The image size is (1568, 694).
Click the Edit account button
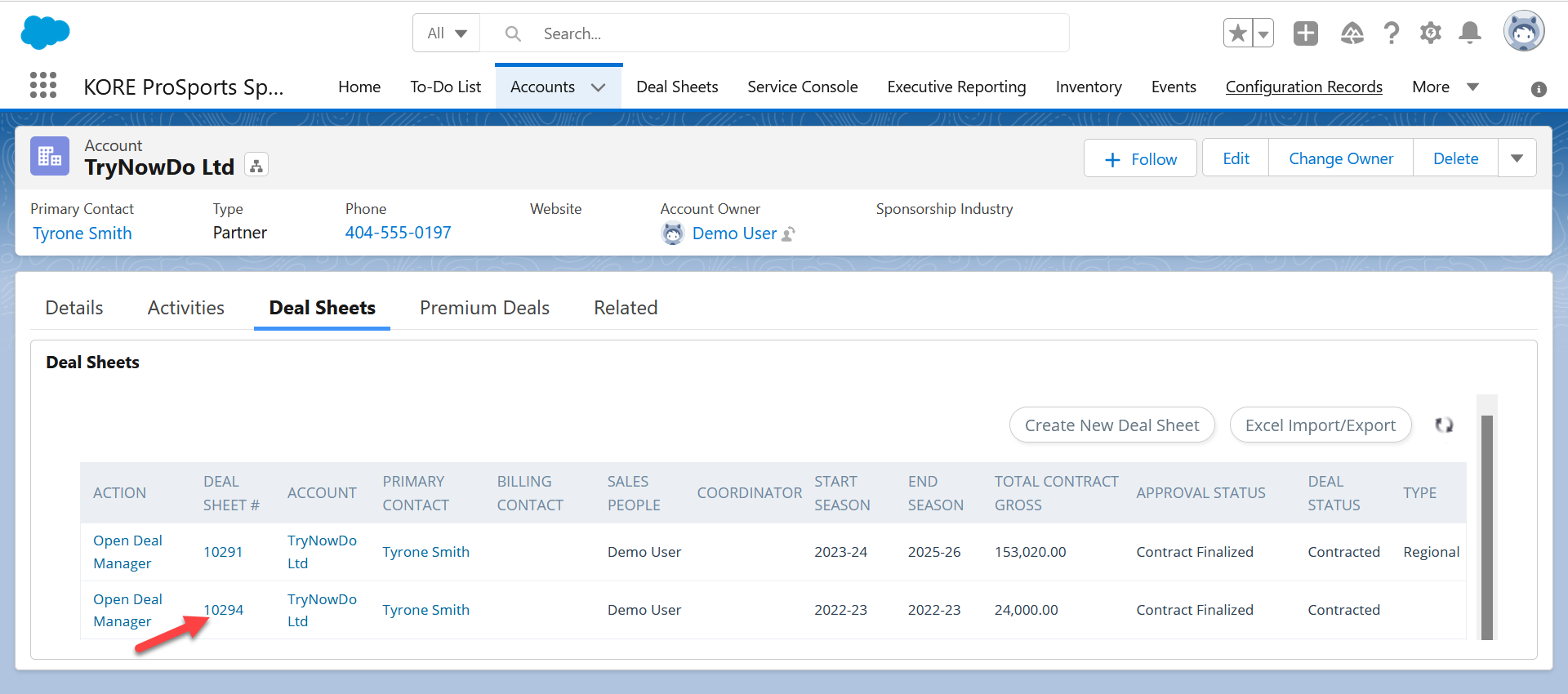[1236, 158]
